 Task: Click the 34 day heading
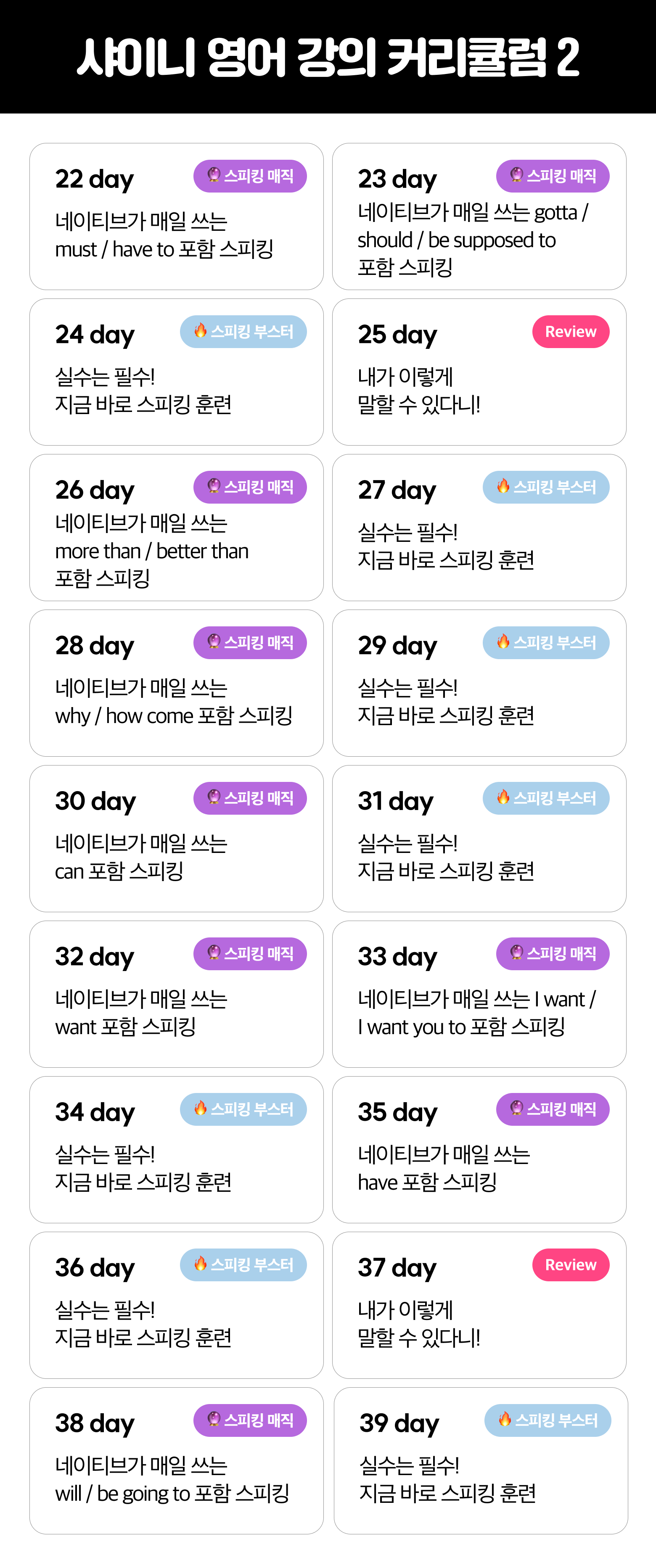coord(95,1113)
